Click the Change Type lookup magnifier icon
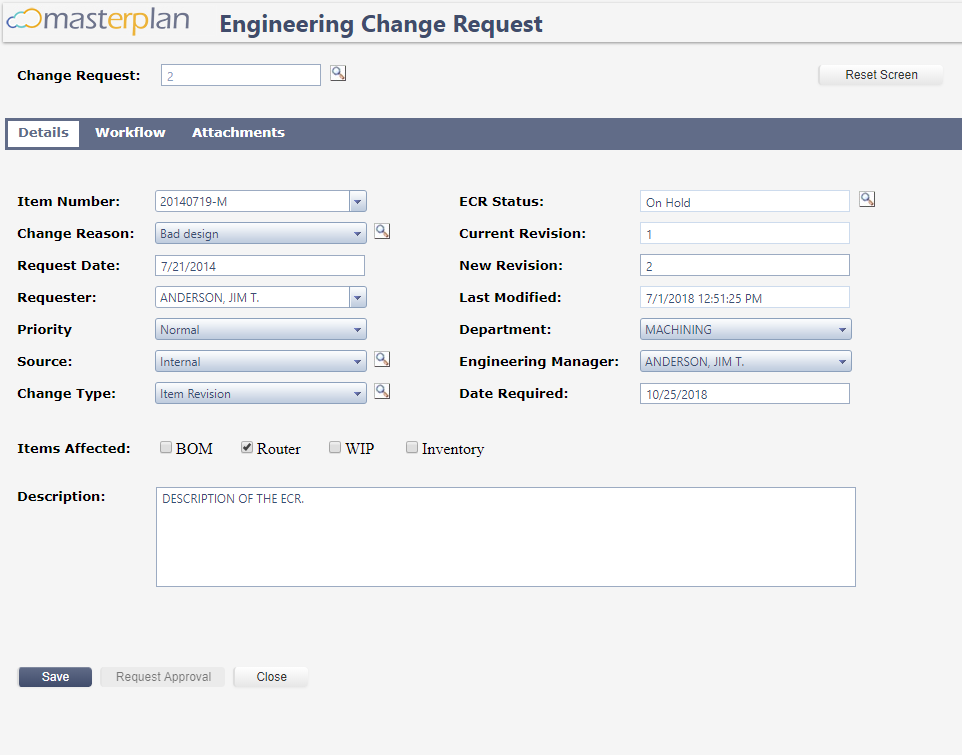Viewport: 962px width, 755px height. point(382,391)
